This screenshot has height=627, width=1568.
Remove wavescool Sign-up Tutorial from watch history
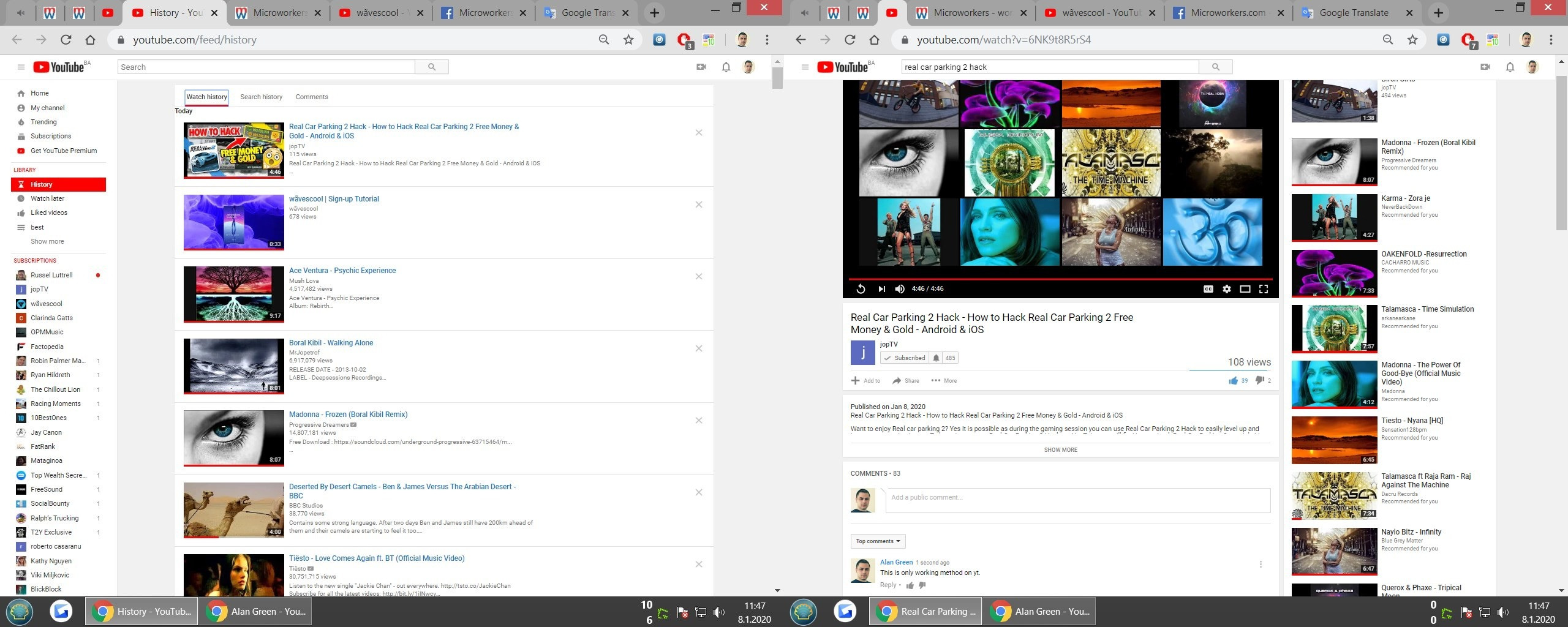(x=699, y=205)
